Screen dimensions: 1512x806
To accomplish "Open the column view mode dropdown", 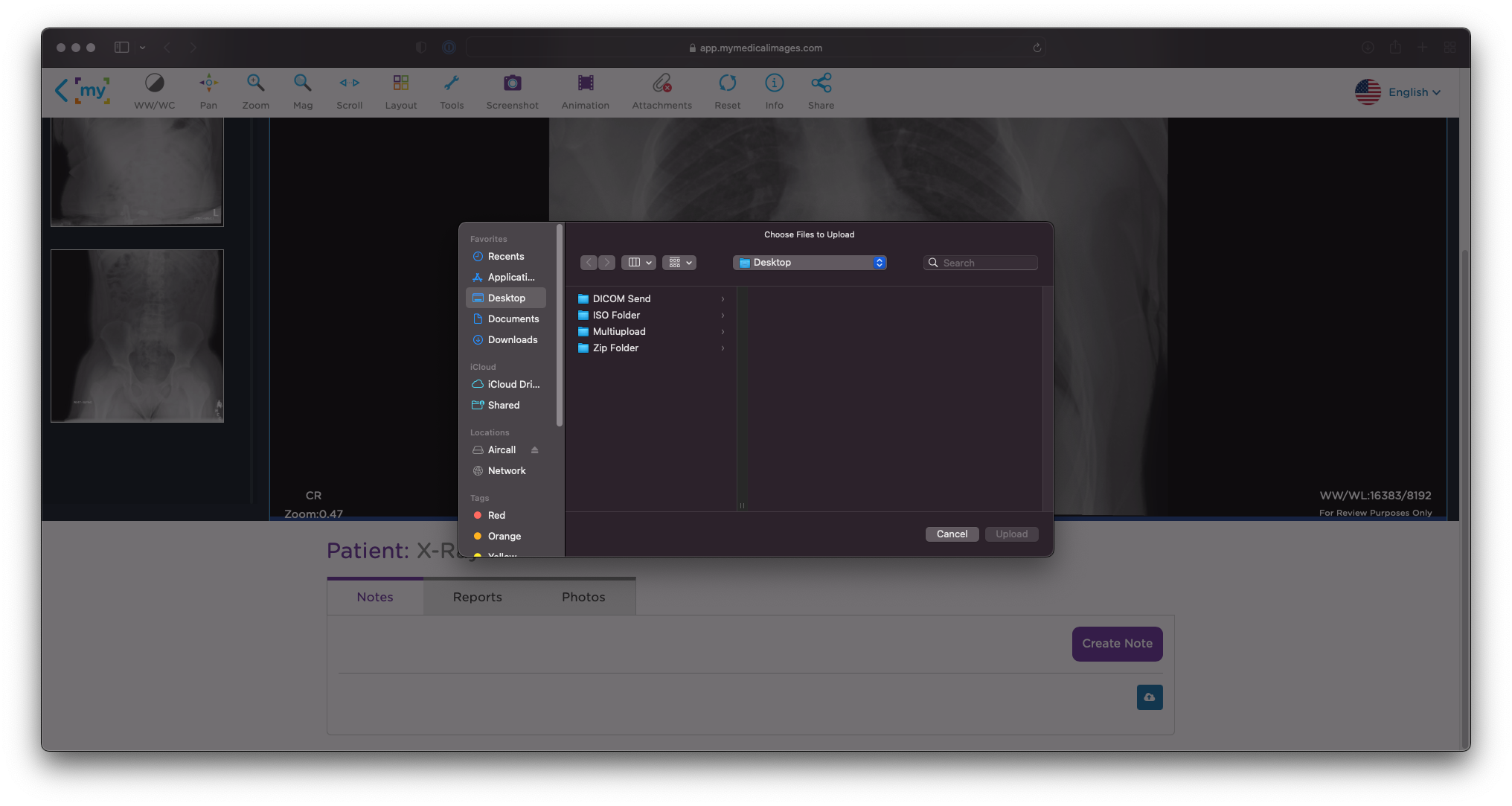I will point(638,263).
